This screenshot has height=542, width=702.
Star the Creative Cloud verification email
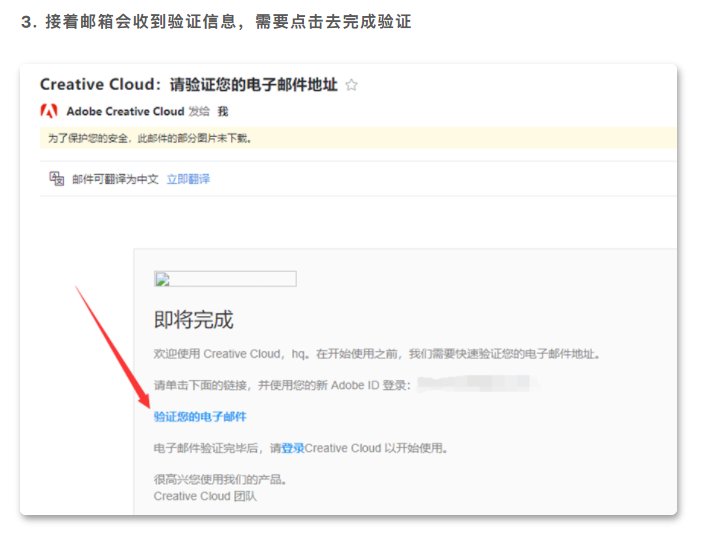(351, 85)
